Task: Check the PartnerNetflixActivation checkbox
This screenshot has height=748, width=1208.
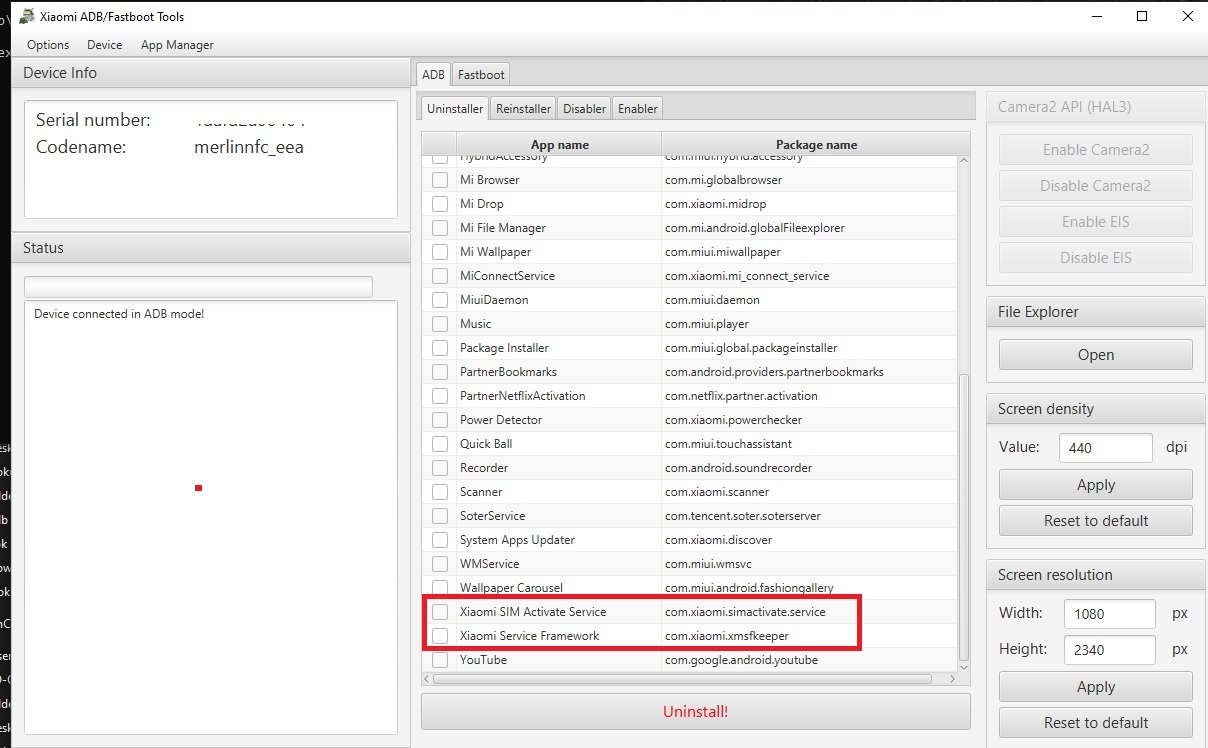Action: tap(440, 396)
